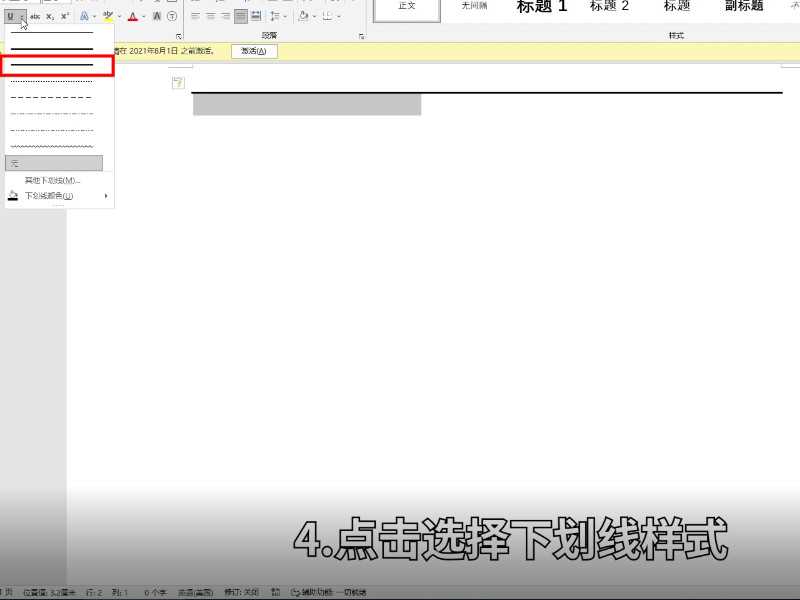This screenshot has height=600, width=800.
Task: Click the 激活 activation button
Action: 253,50
